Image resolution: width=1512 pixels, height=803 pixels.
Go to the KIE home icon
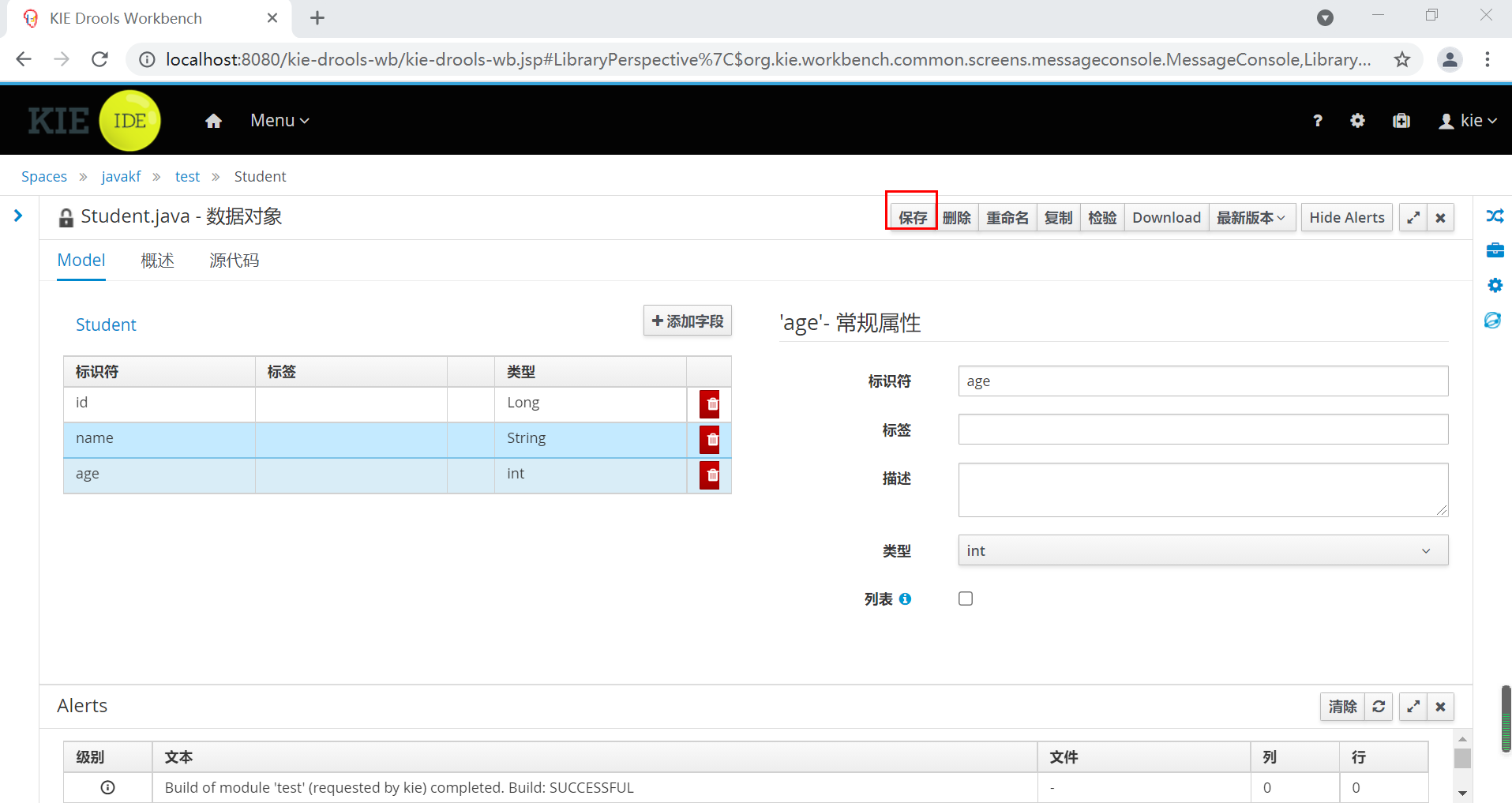(213, 121)
